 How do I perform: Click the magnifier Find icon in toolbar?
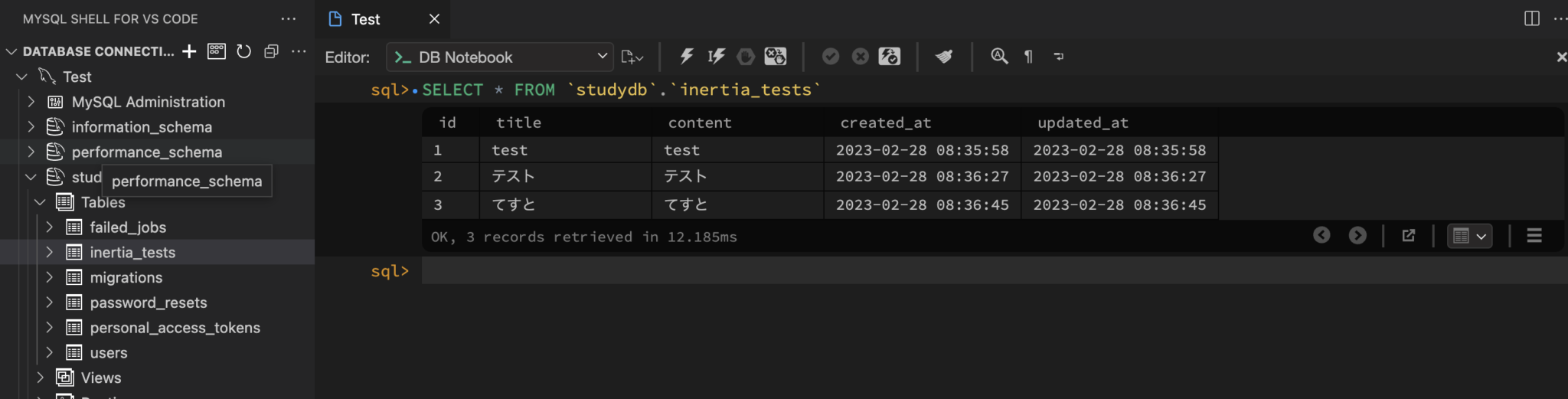(x=998, y=57)
